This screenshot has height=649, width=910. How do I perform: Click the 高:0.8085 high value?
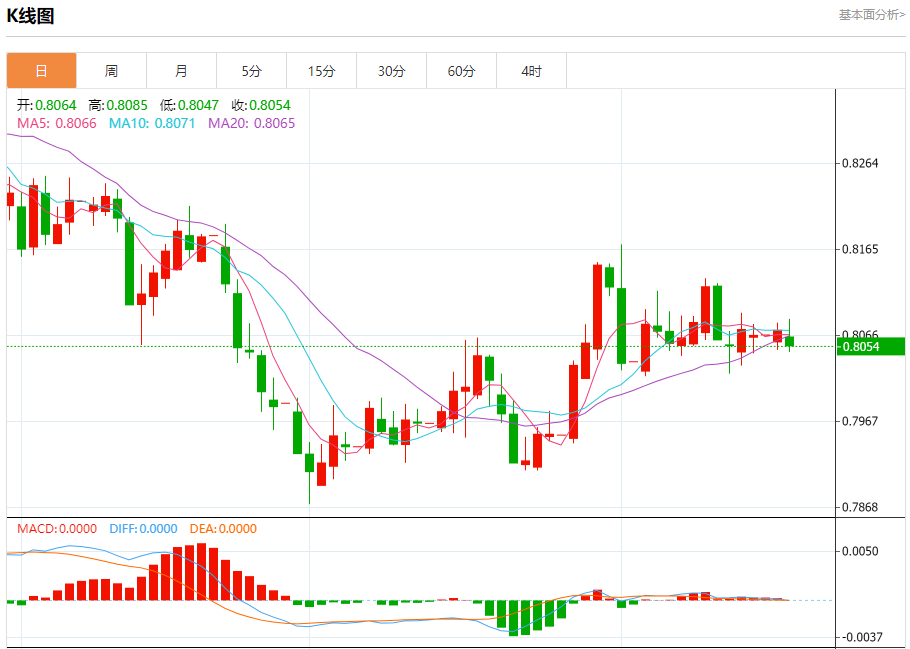pyautogui.click(x=118, y=105)
